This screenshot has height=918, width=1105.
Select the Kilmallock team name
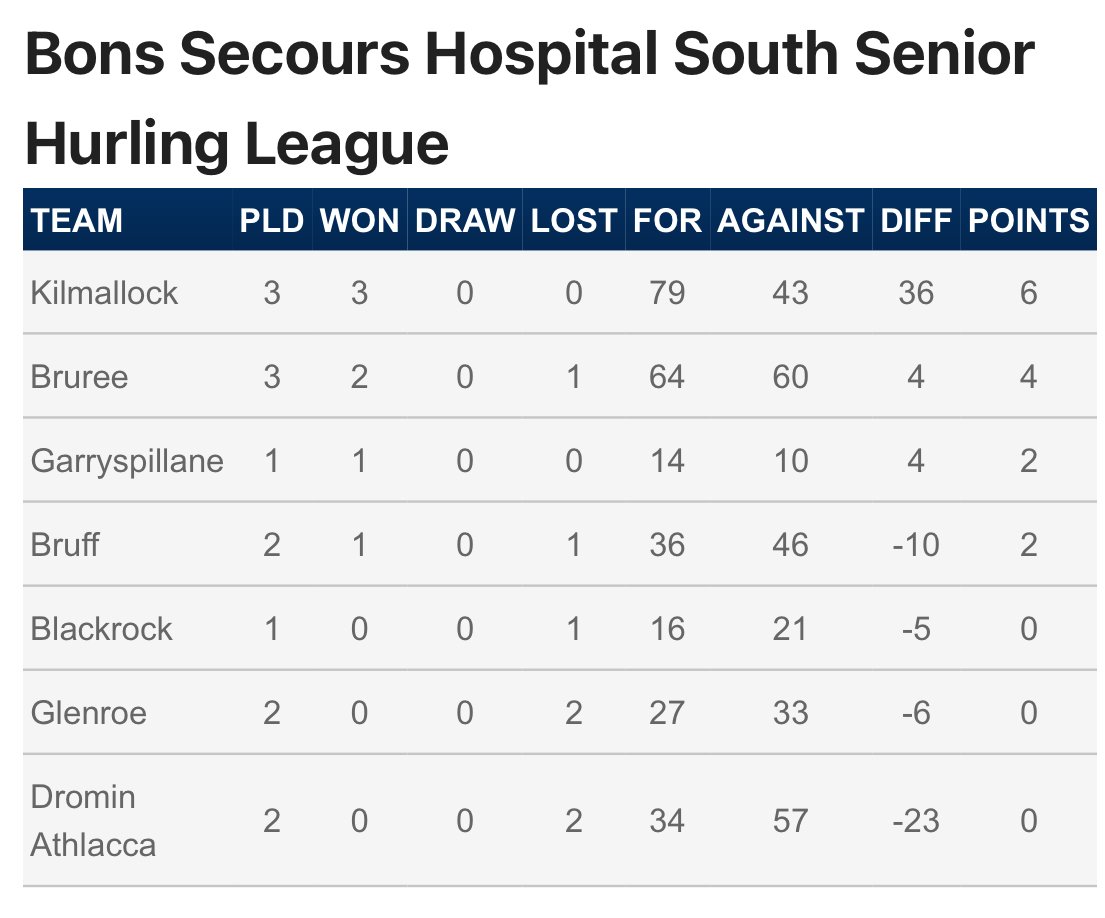click(x=104, y=293)
